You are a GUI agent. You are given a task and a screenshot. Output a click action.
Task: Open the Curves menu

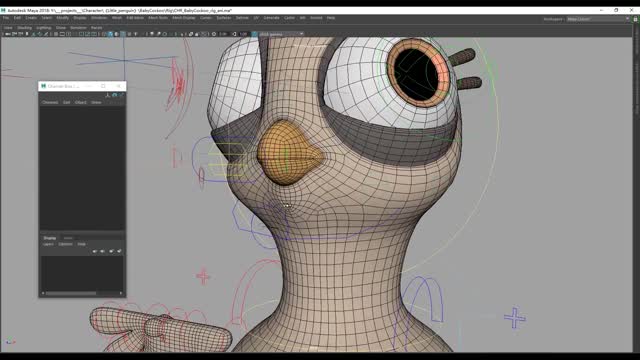point(206,18)
